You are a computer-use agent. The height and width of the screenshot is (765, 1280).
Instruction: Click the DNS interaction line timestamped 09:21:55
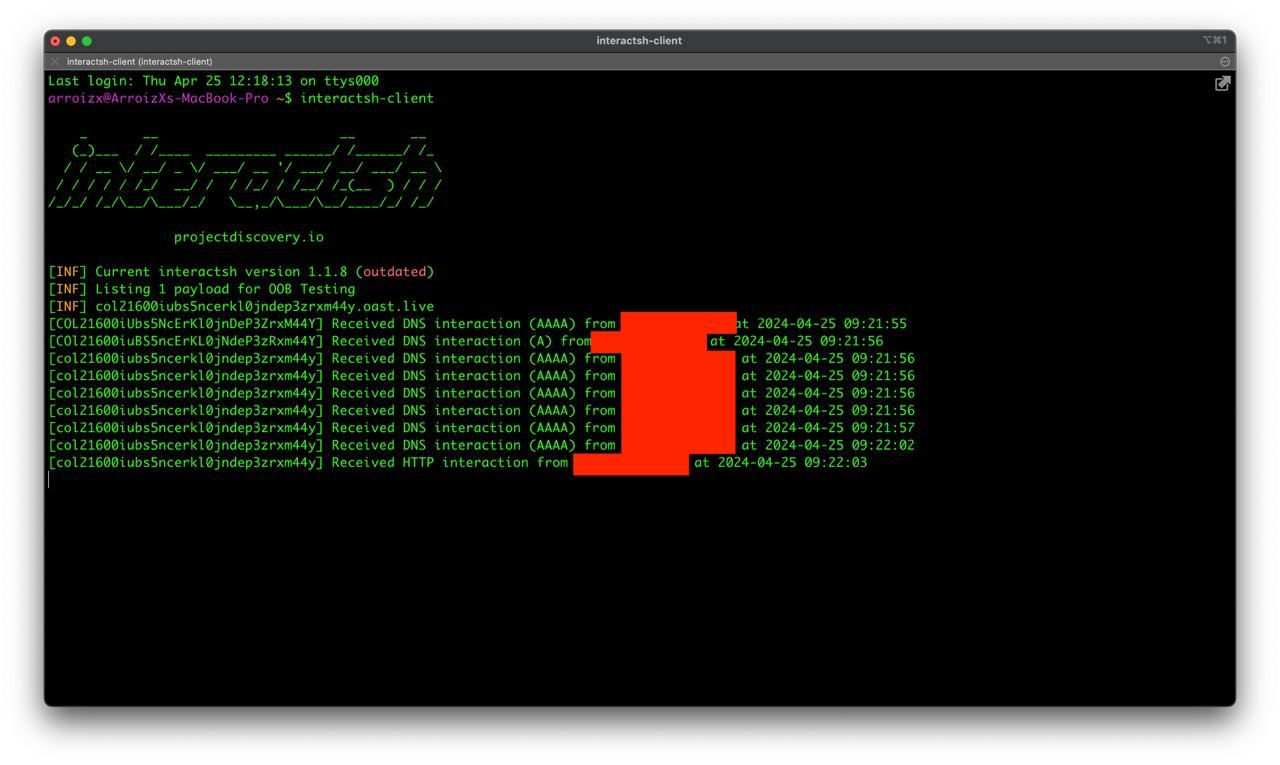[478, 324]
